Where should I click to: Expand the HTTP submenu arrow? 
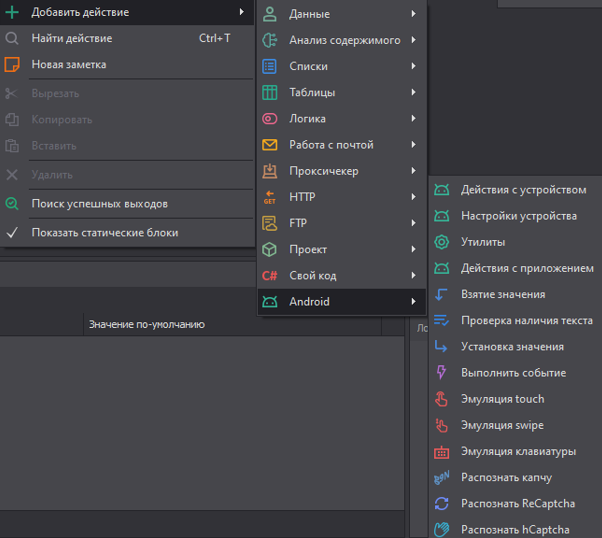(413, 197)
